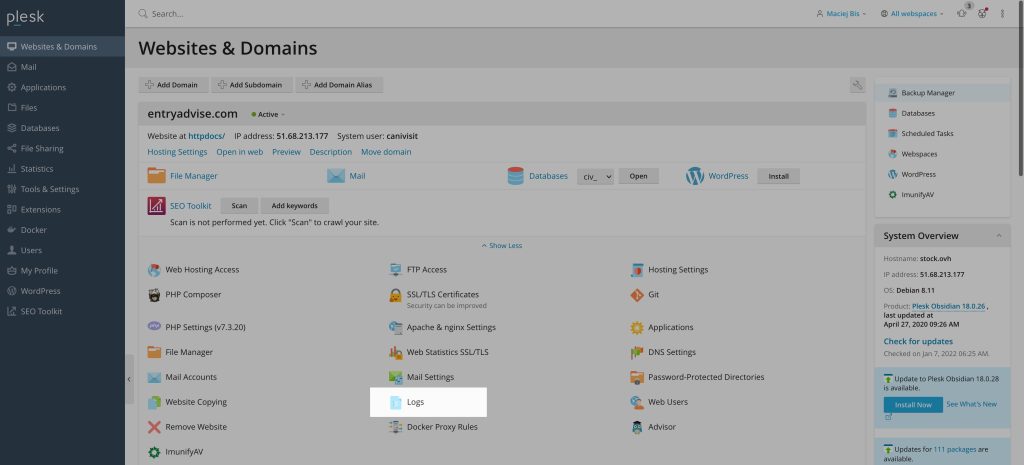Click the WordPress logo icon in domain row
1024x465 pixels.
coord(695,176)
